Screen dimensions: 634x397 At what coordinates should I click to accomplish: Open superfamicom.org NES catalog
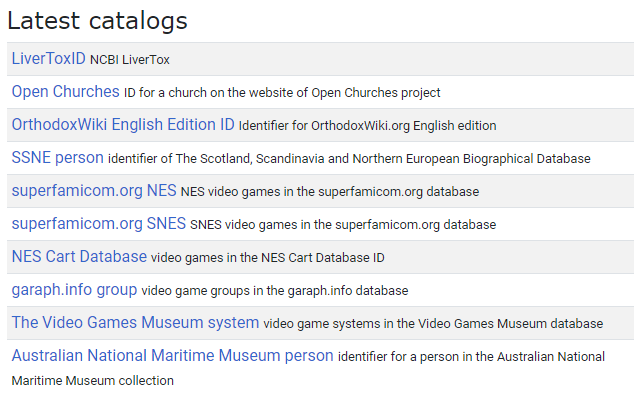point(94,191)
